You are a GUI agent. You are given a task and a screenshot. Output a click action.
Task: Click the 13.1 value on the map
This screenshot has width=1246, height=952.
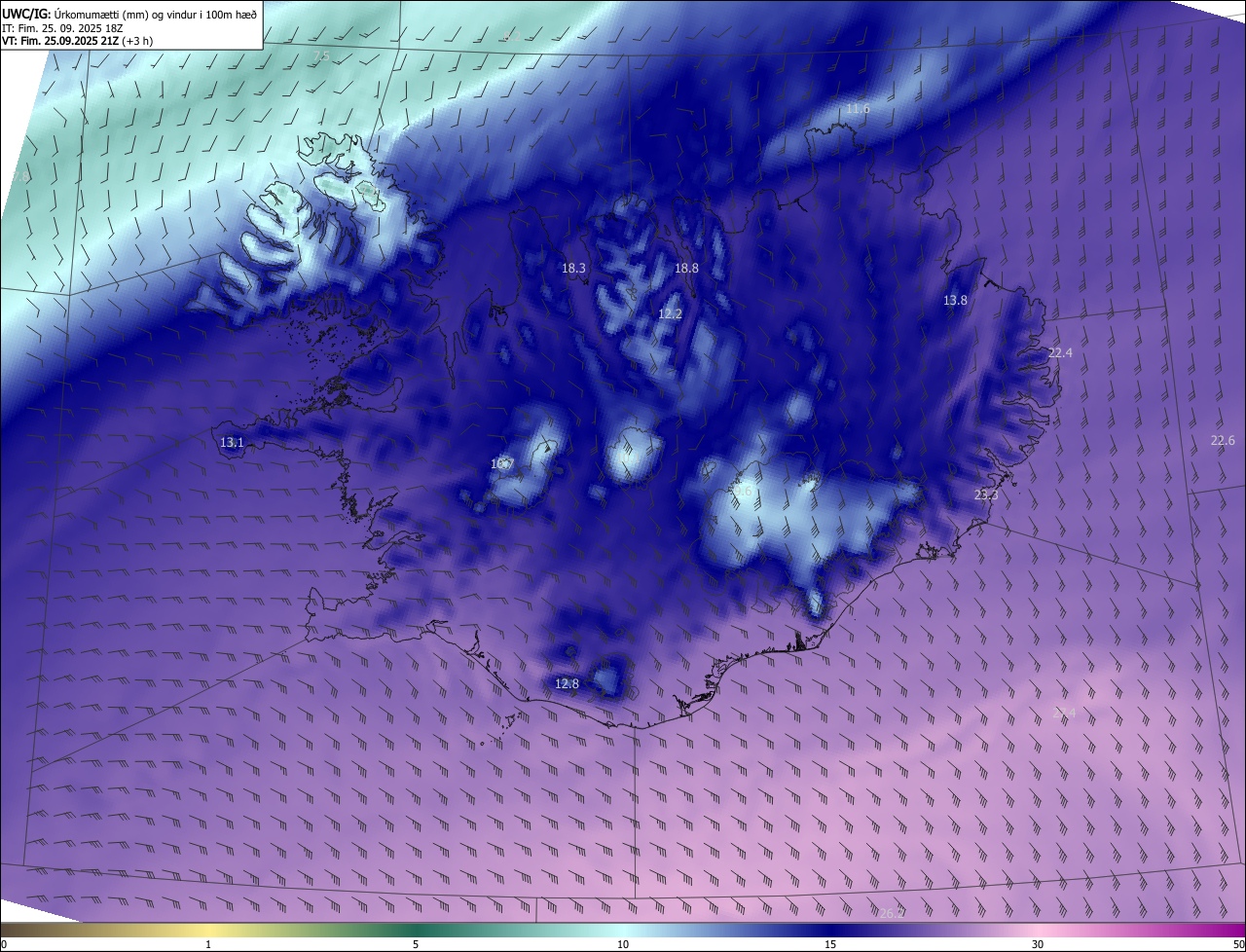coord(232,443)
